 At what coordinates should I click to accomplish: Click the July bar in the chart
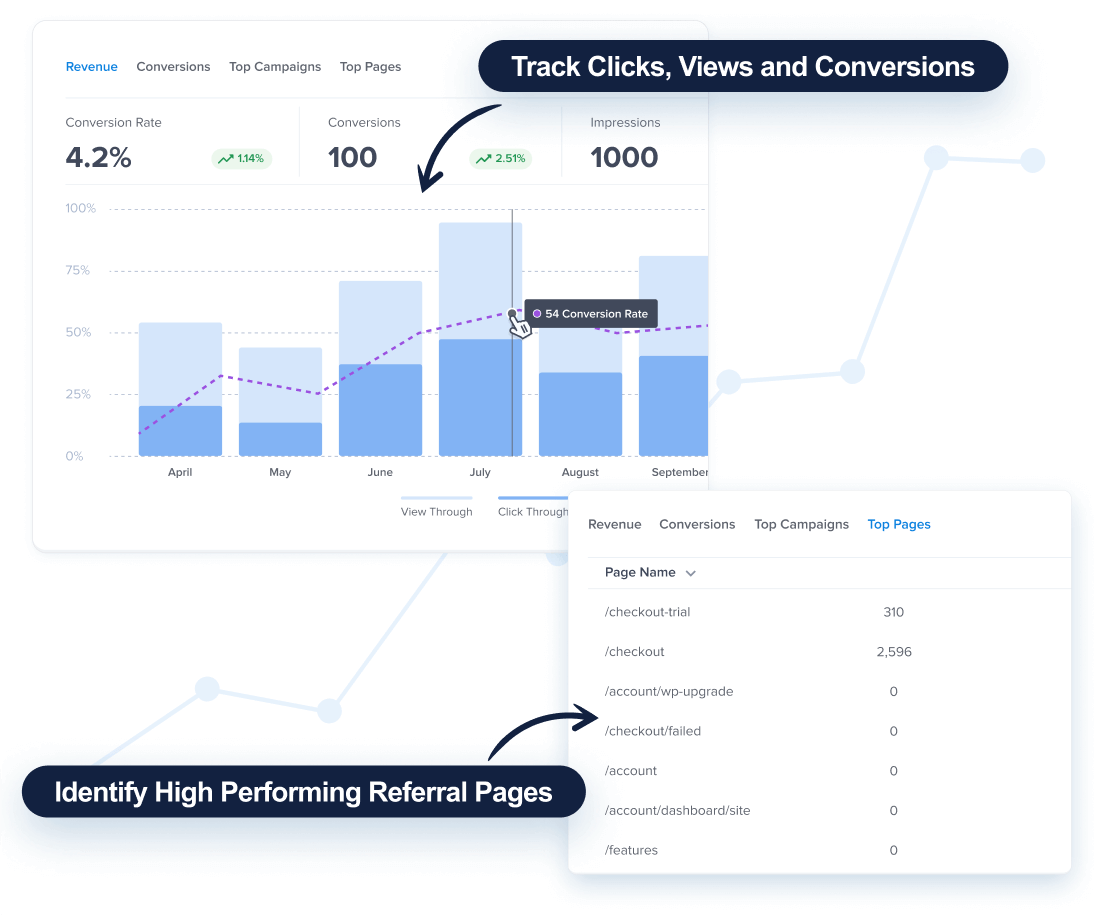[480, 340]
